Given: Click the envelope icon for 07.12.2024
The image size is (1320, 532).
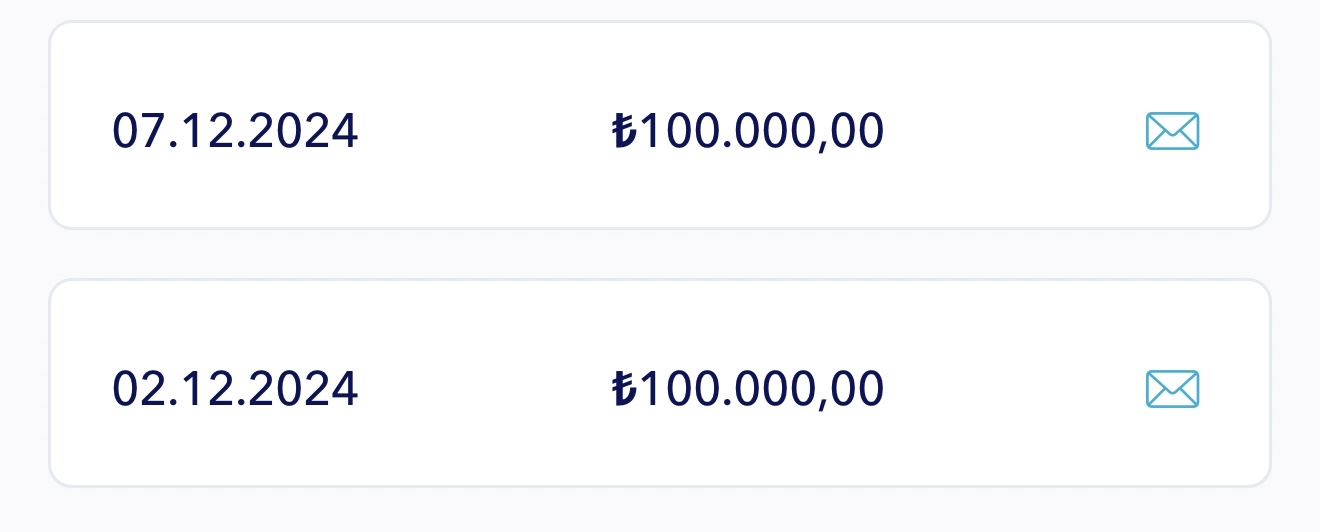Looking at the screenshot, I should (1172, 131).
